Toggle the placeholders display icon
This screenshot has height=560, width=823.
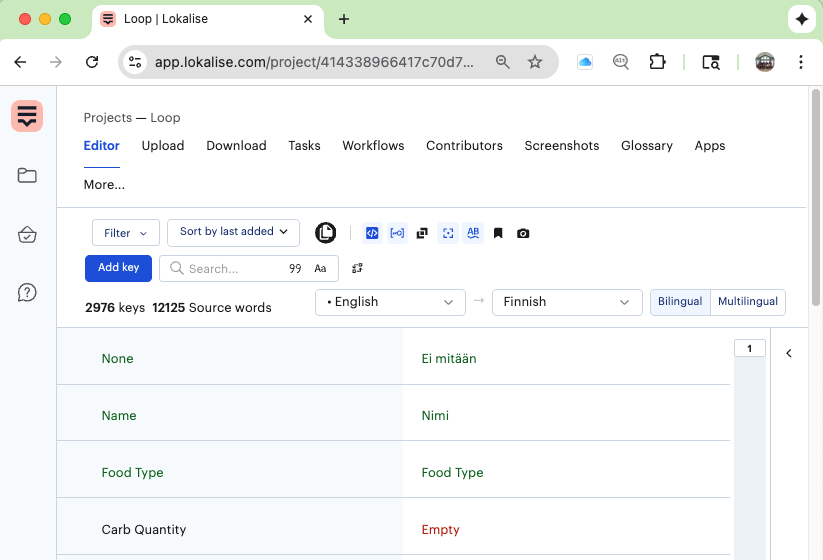point(397,233)
